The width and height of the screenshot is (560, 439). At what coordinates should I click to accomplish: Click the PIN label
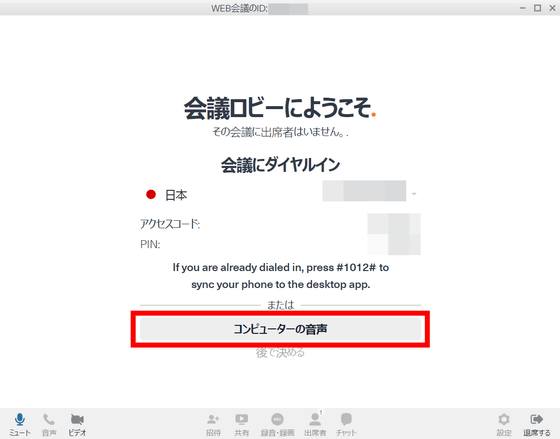pos(150,244)
